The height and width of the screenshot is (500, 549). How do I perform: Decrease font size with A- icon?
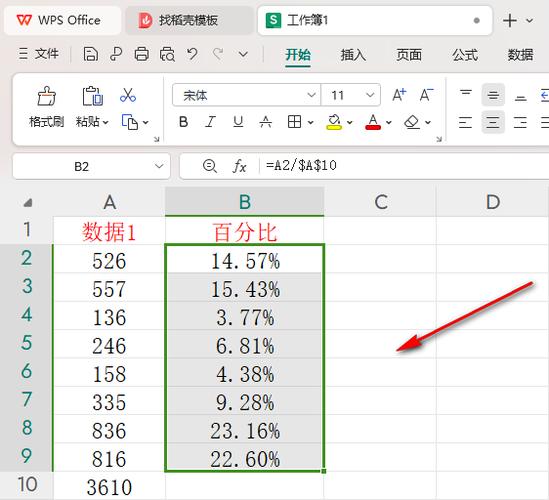tap(426, 95)
